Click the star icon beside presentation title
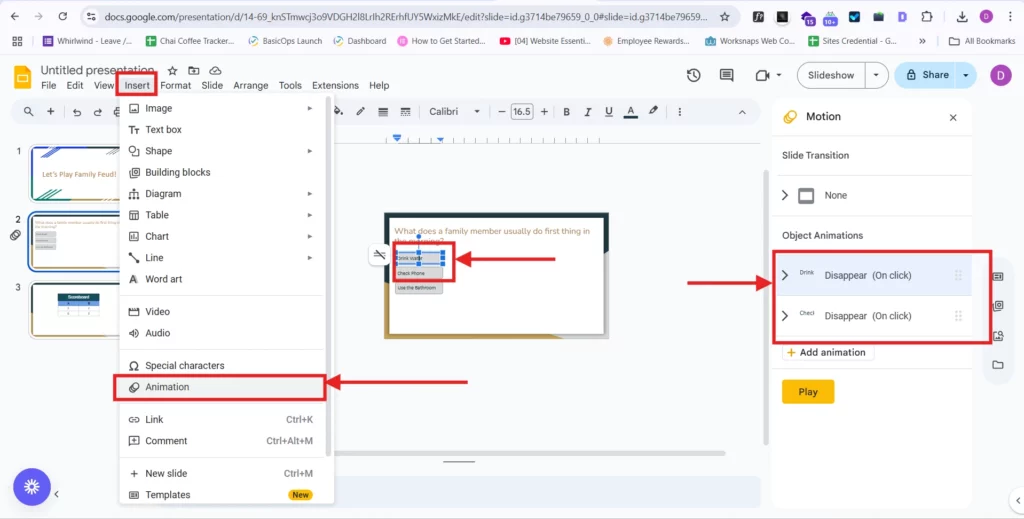 coord(172,71)
